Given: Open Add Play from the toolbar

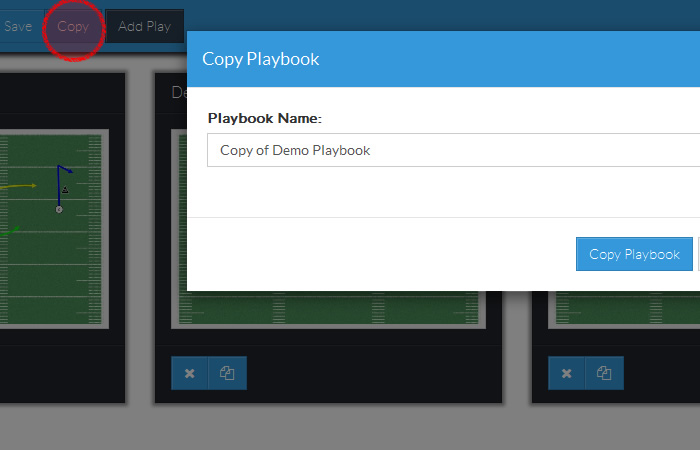Looking at the screenshot, I should pyautogui.click(x=144, y=26).
